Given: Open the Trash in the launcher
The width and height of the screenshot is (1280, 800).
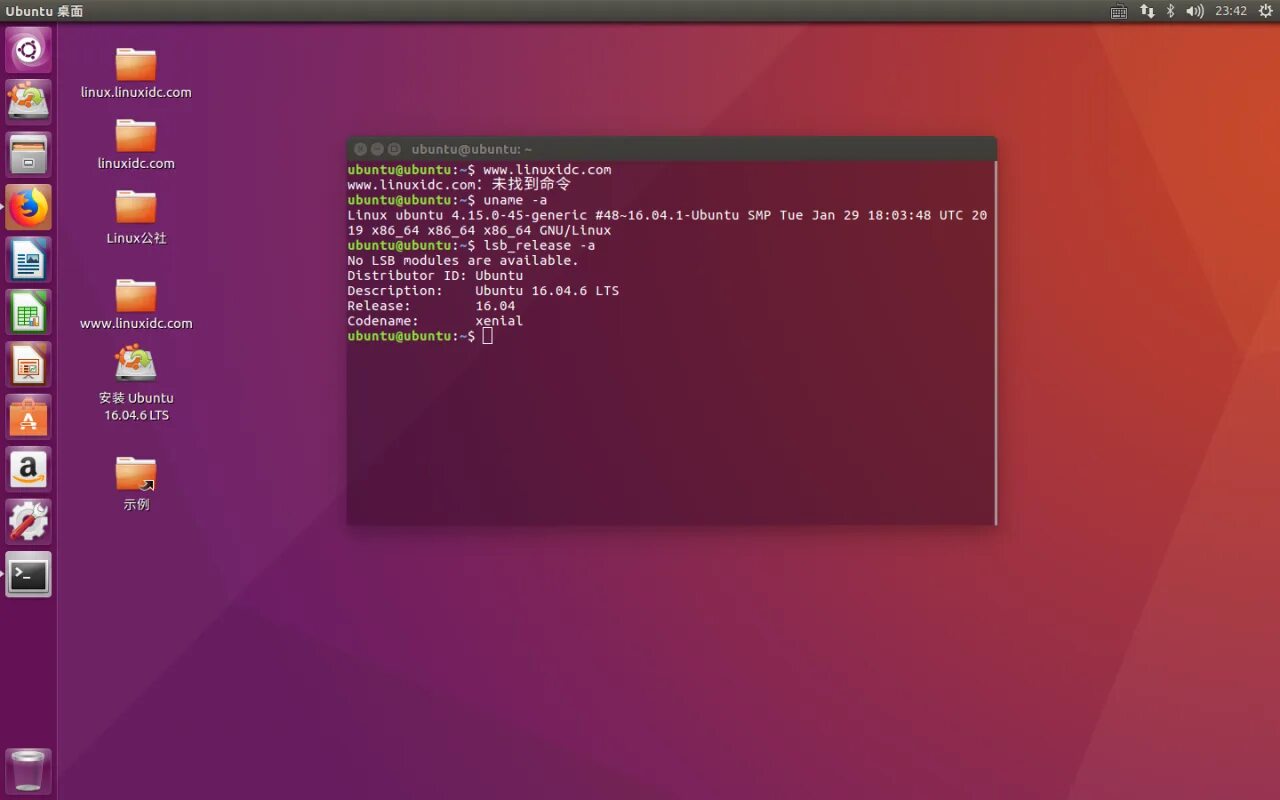Looking at the screenshot, I should click(28, 771).
